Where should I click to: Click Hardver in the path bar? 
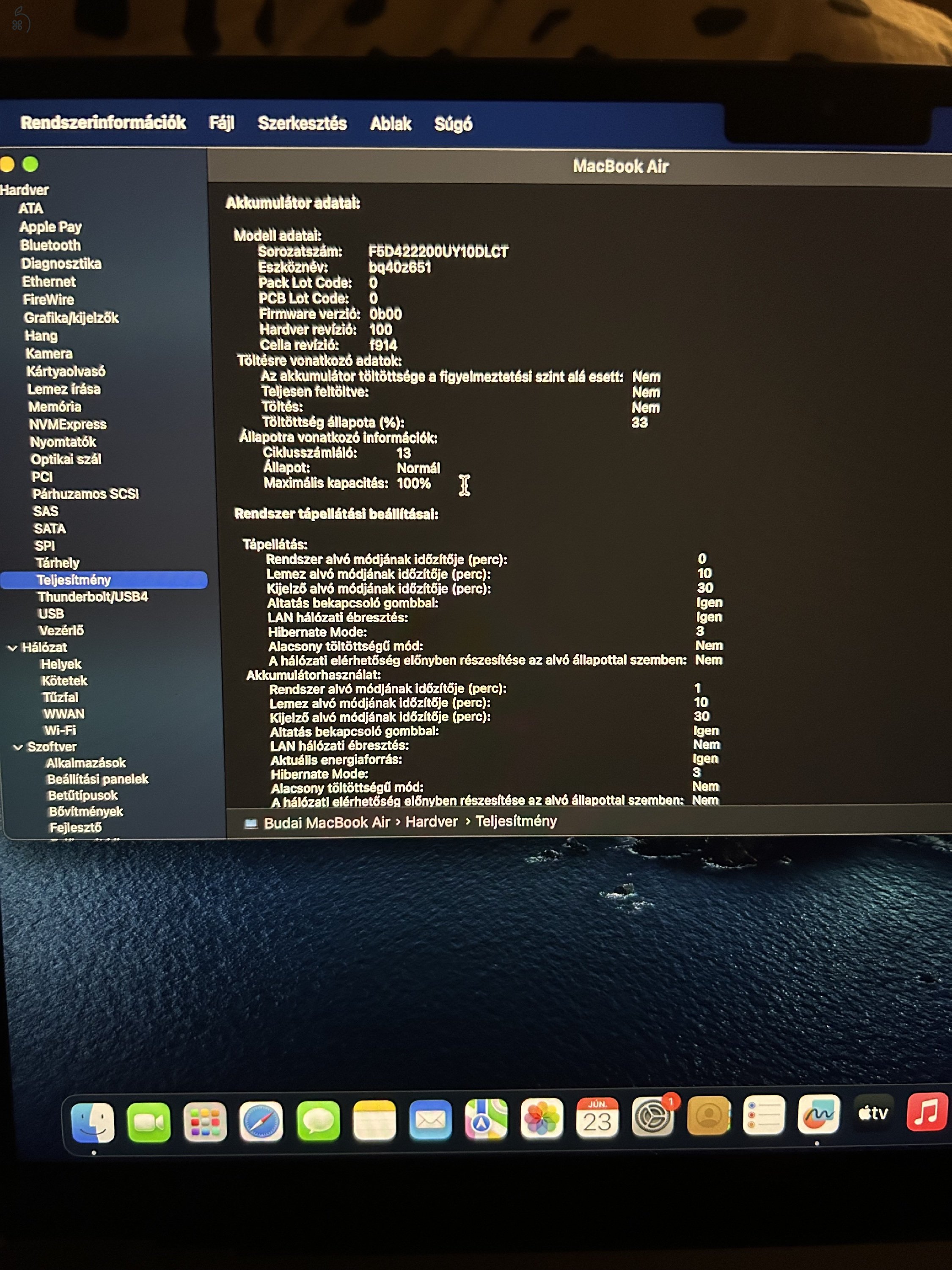pos(432,822)
